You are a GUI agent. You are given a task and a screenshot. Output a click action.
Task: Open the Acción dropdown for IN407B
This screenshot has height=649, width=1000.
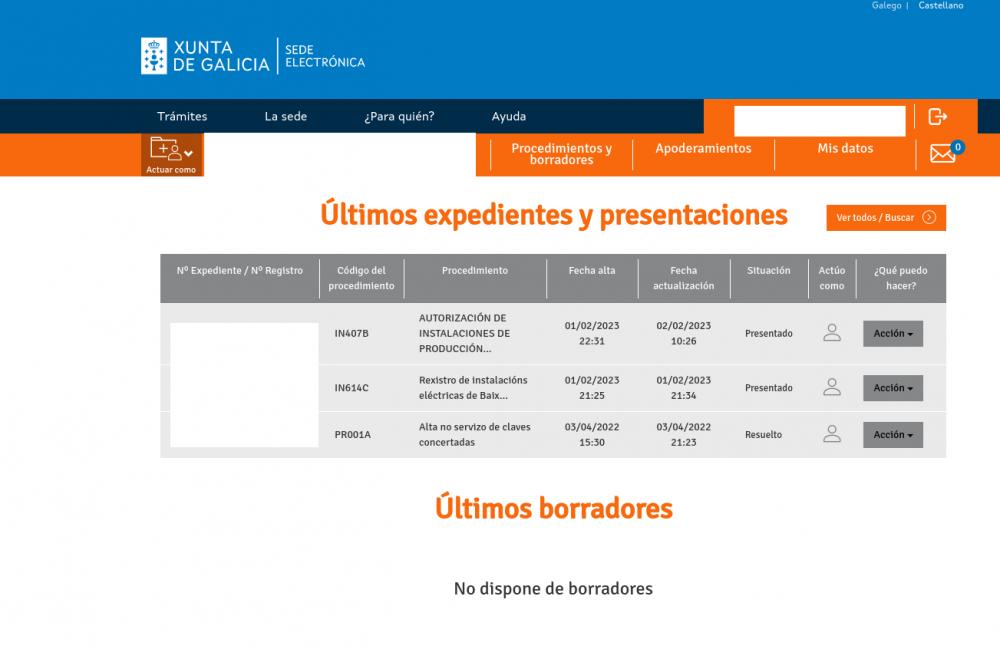tap(893, 333)
